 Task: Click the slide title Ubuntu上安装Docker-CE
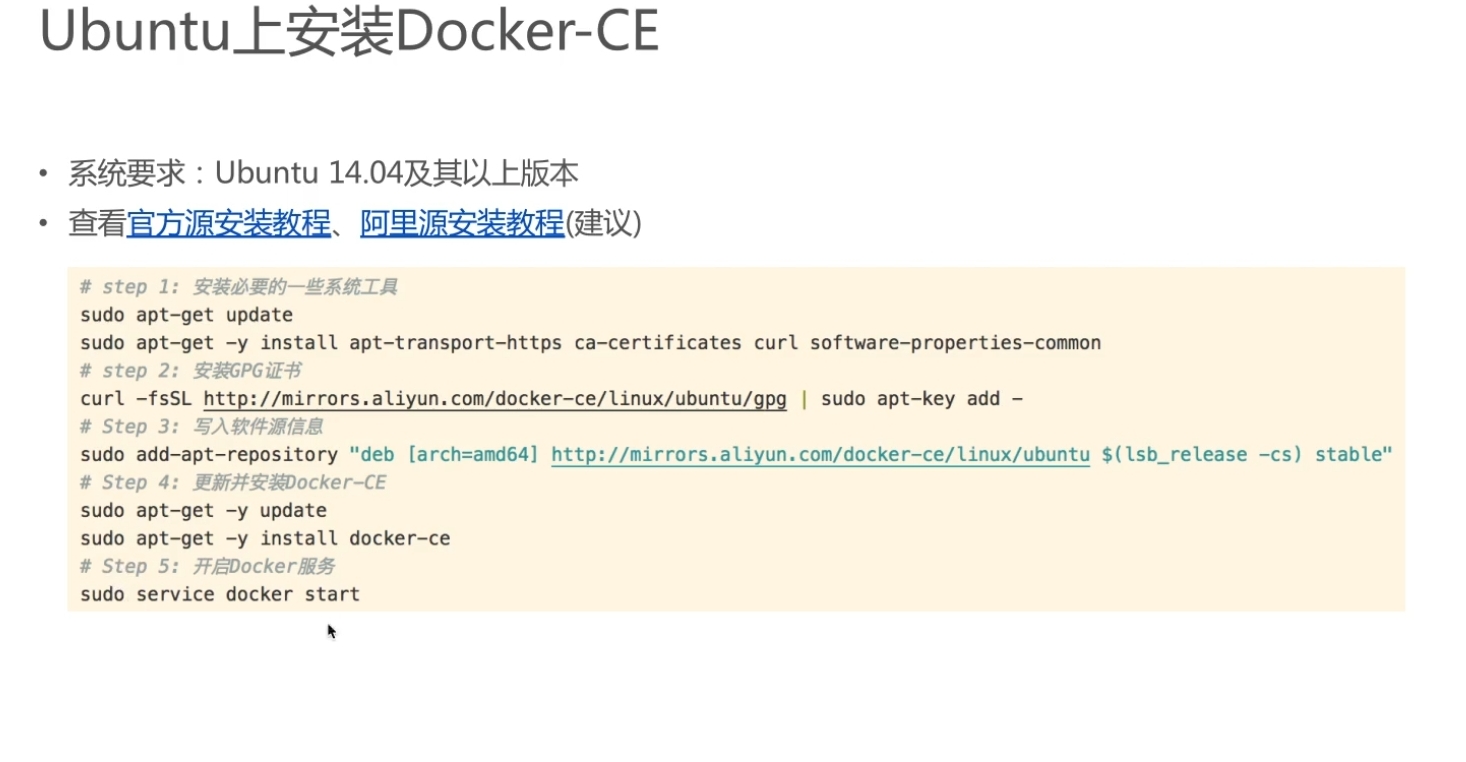(349, 34)
